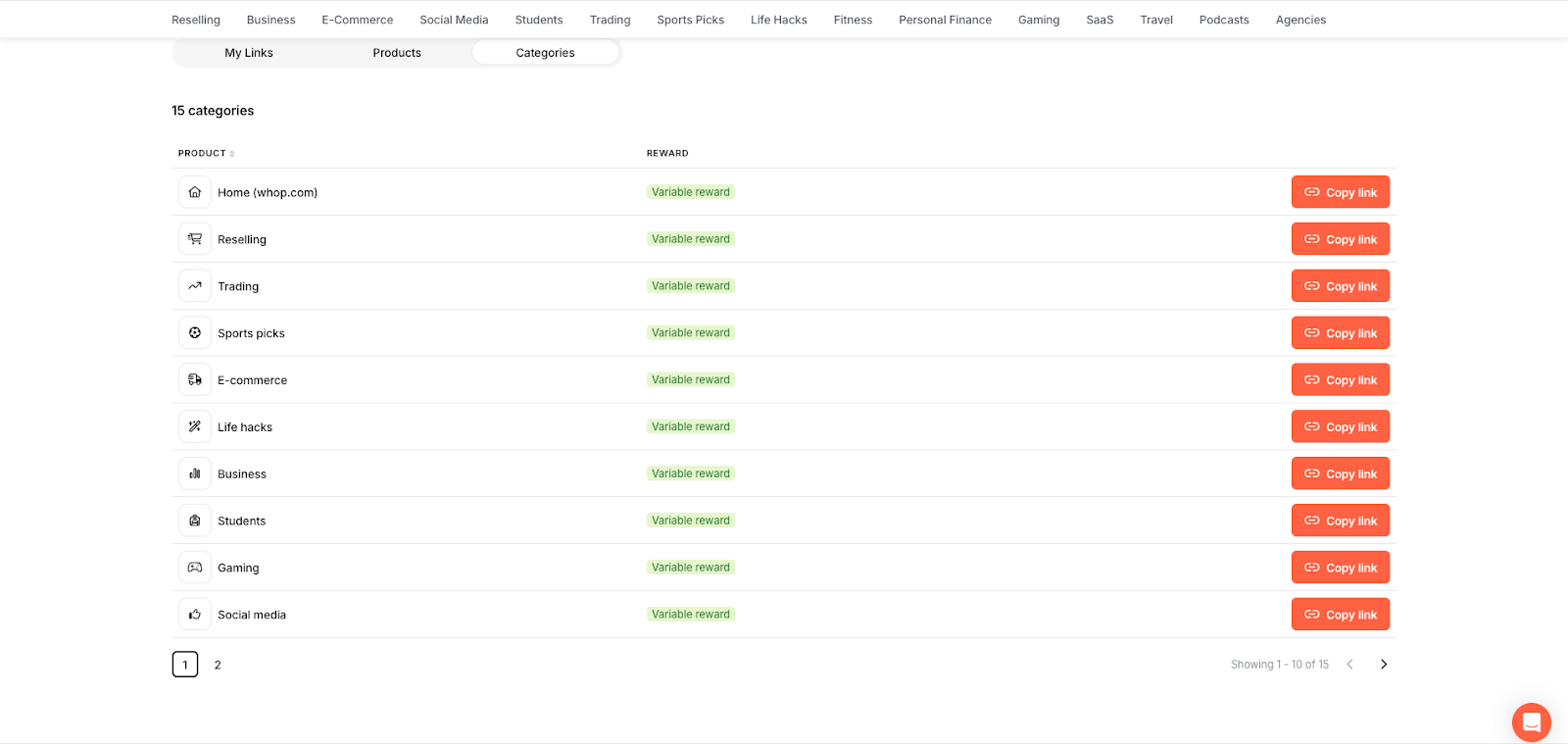This screenshot has height=744, width=1568.
Task: Click the 15 categories heading
Action: 213,111
